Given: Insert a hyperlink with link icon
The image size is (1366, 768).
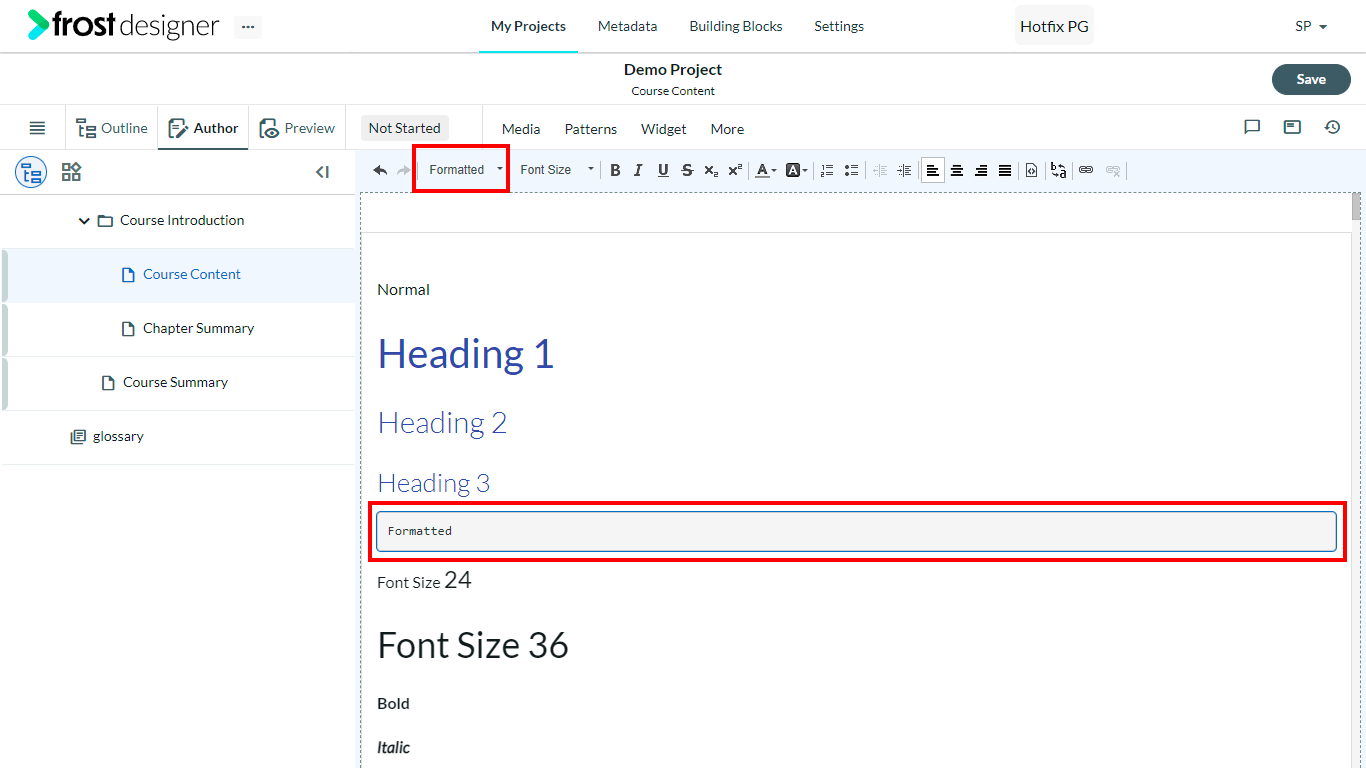Looking at the screenshot, I should tap(1086, 170).
